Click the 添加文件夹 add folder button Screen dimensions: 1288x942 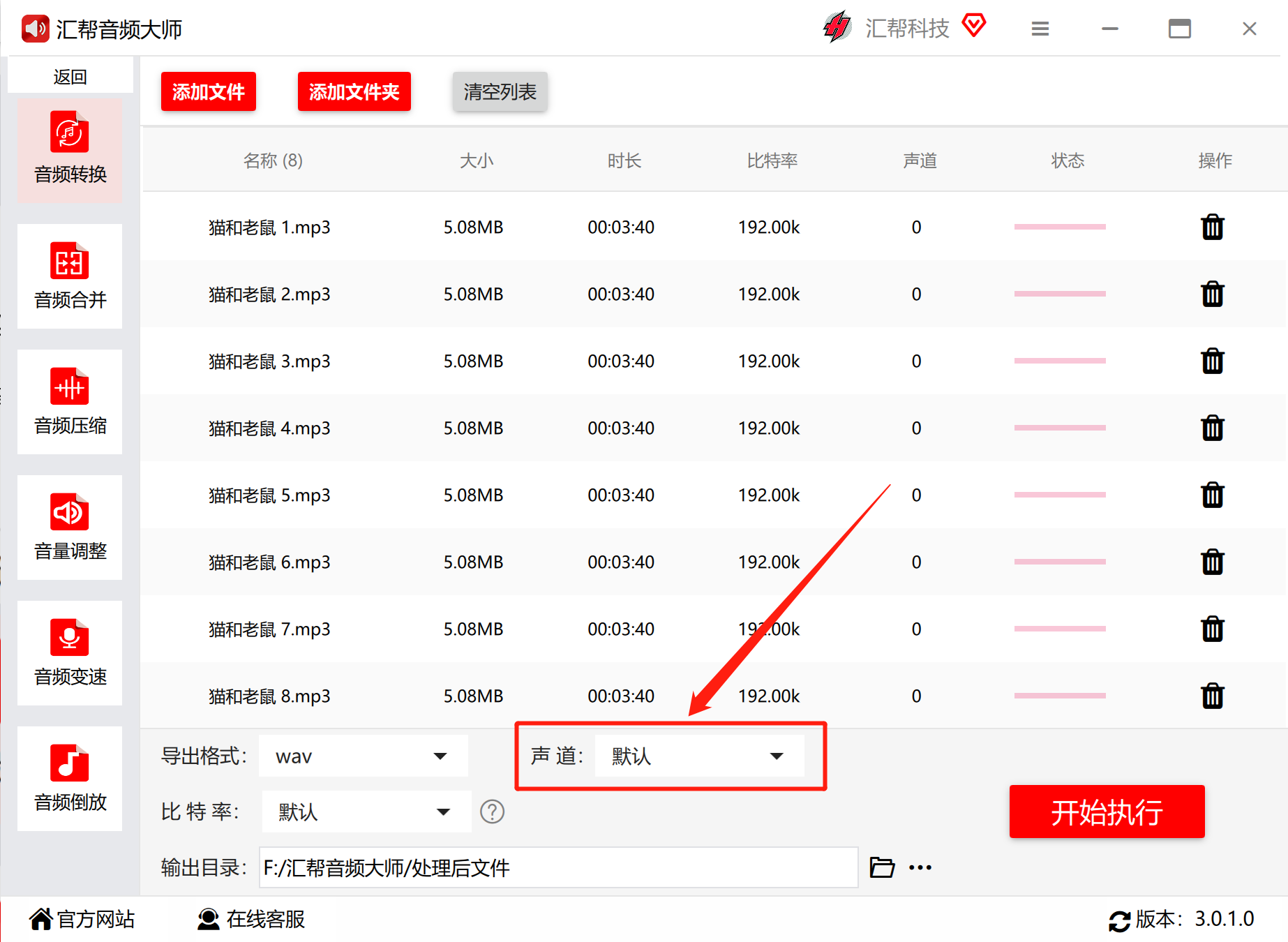click(354, 91)
